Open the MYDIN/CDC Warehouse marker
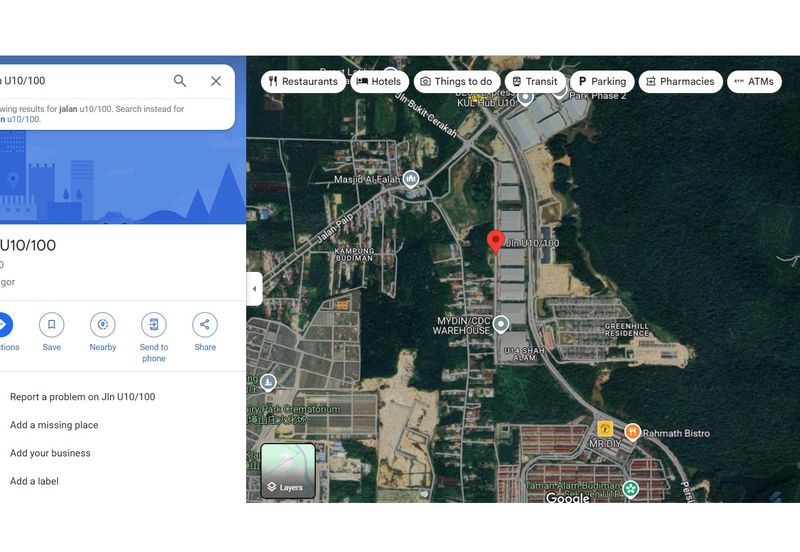800x552 pixels. 501,324
